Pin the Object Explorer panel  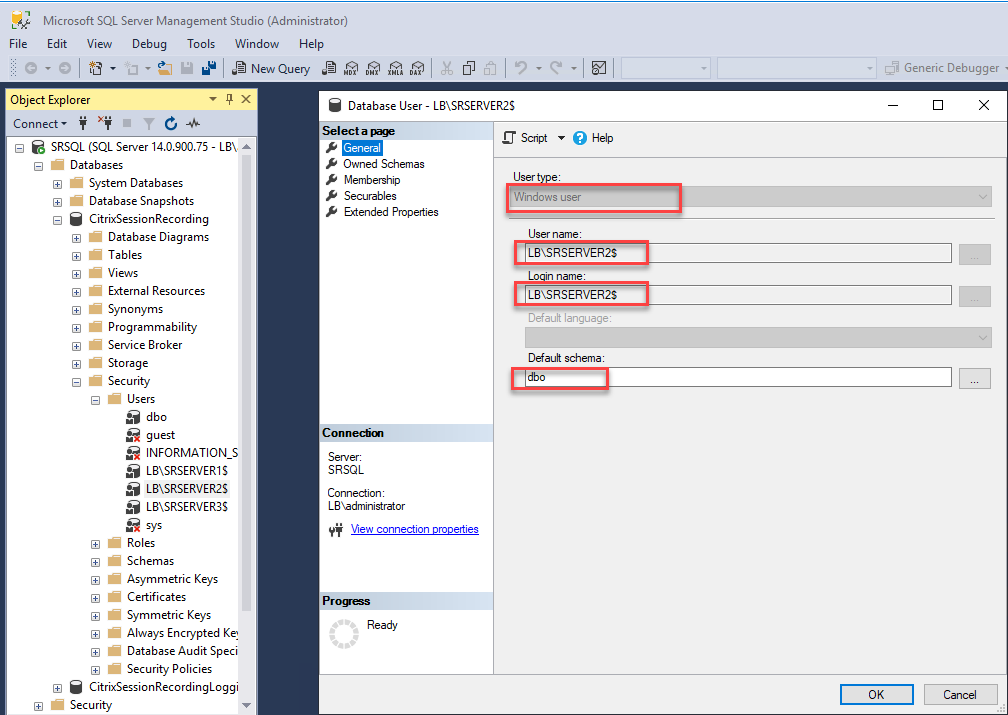pyautogui.click(x=229, y=99)
